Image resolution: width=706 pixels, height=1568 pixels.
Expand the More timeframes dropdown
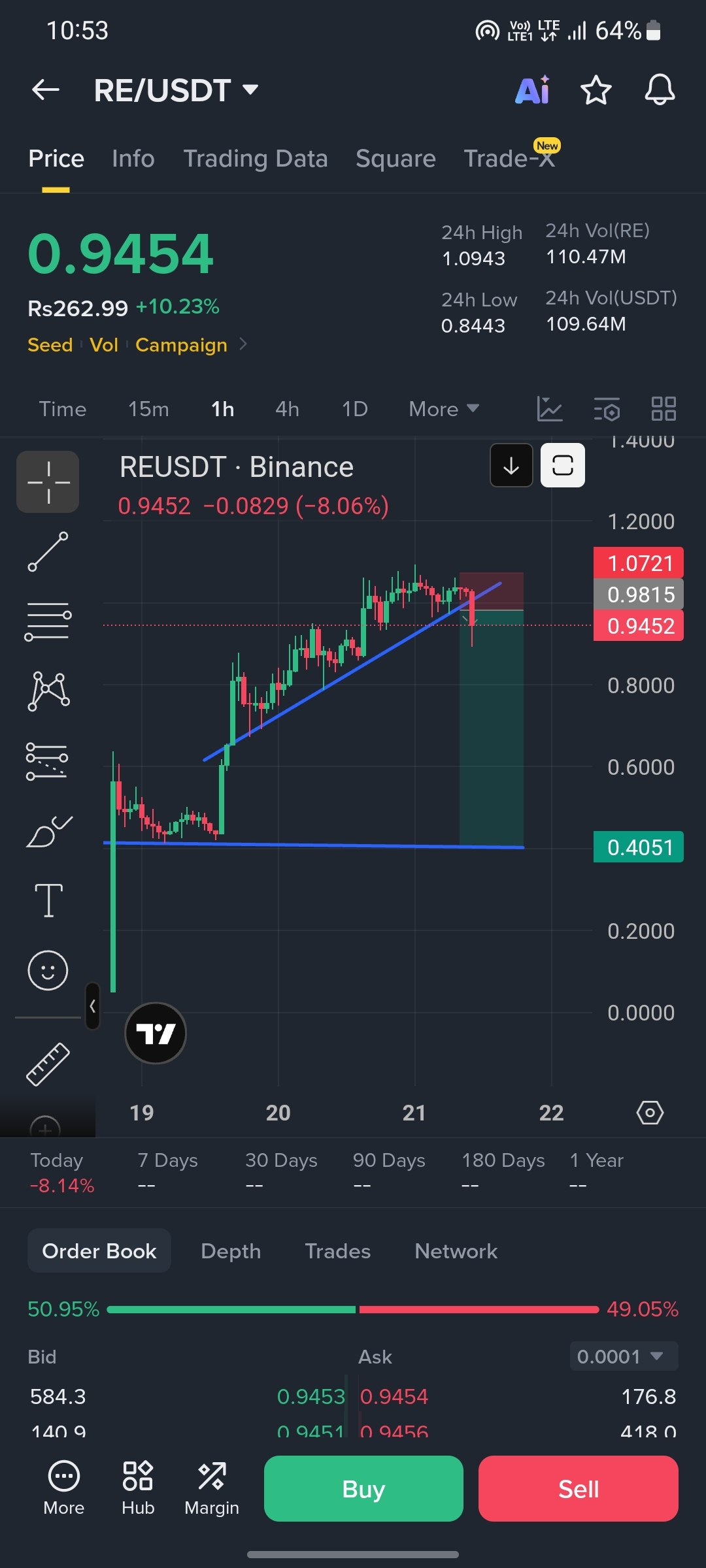click(x=444, y=409)
